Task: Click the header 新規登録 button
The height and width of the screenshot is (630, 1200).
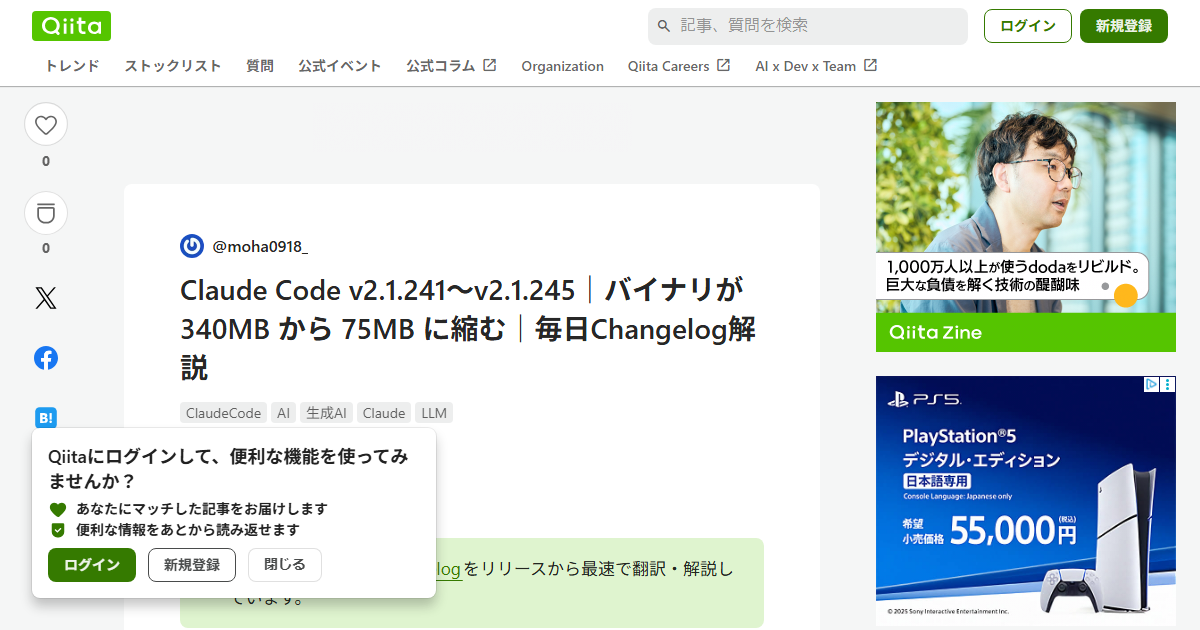Action: pyautogui.click(x=1124, y=26)
